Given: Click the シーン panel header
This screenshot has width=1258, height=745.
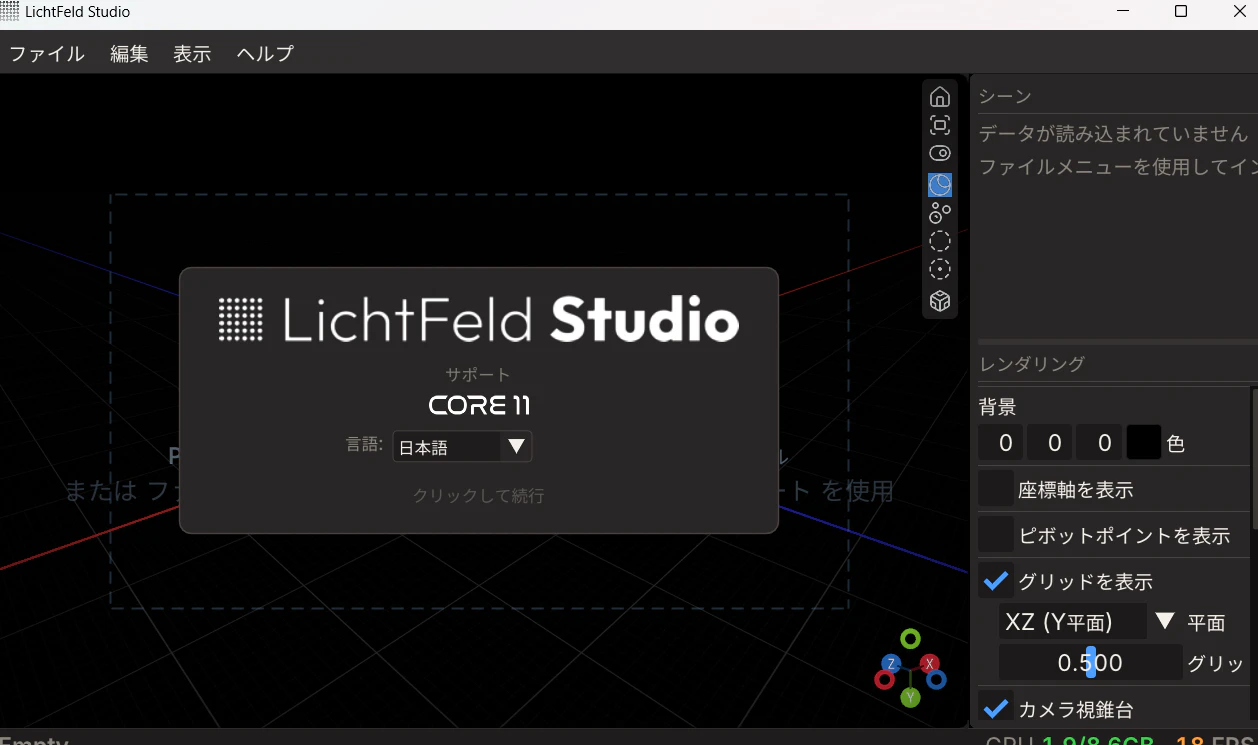Looking at the screenshot, I should click(1005, 96).
